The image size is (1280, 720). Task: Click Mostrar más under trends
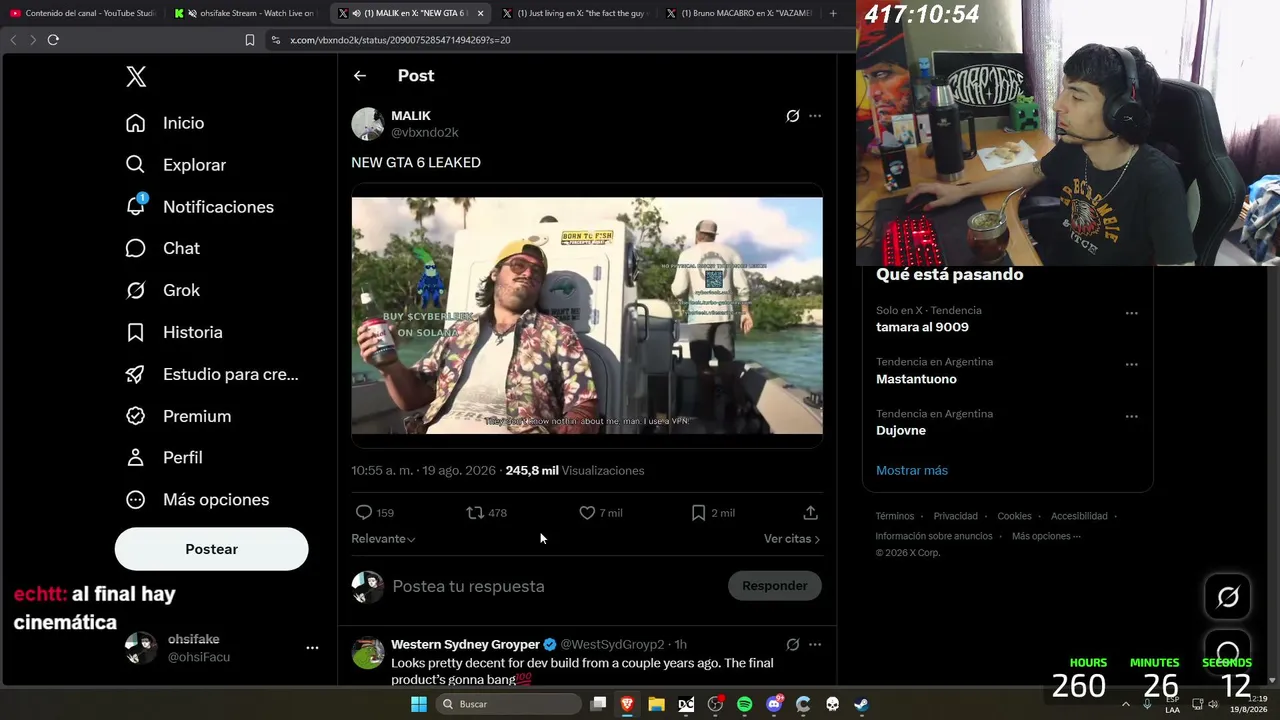(912, 471)
